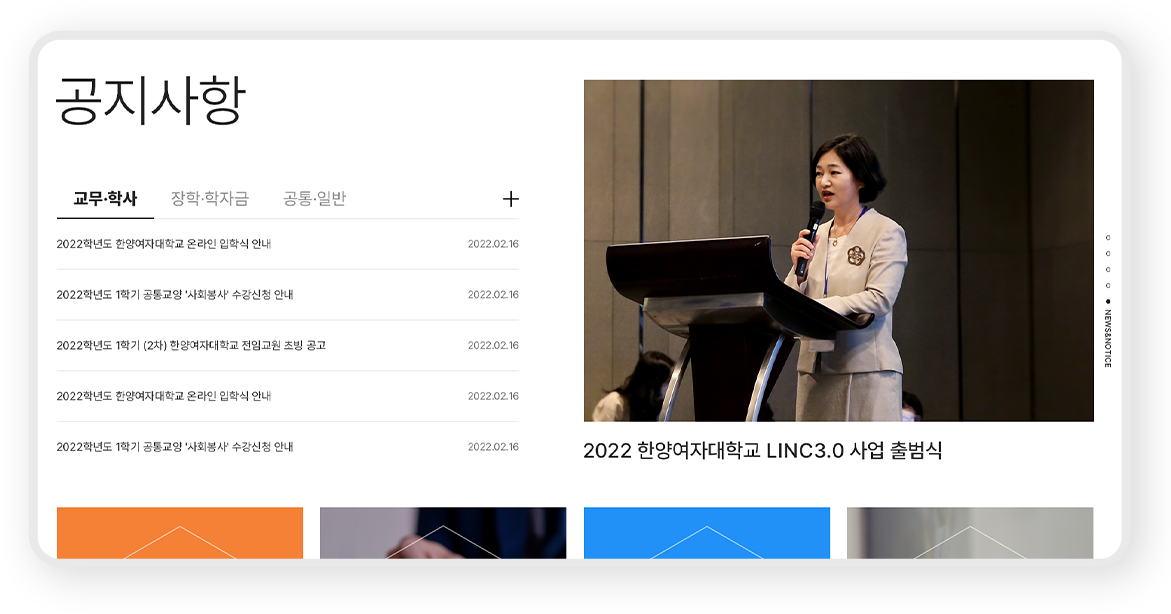Open the blue banner card
The width and height of the screenshot is (1171, 614).
click(x=706, y=533)
